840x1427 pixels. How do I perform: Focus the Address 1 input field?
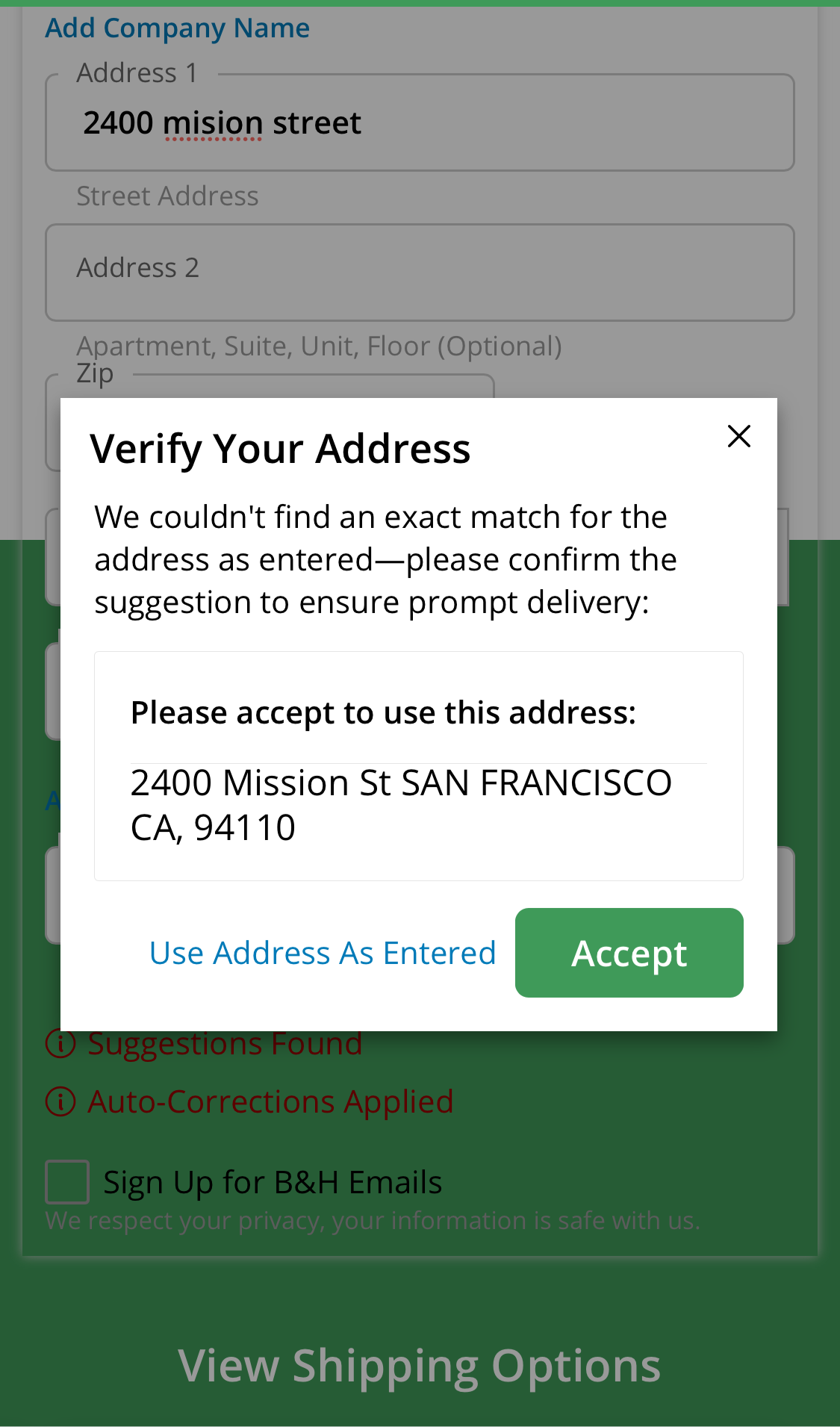(x=420, y=123)
